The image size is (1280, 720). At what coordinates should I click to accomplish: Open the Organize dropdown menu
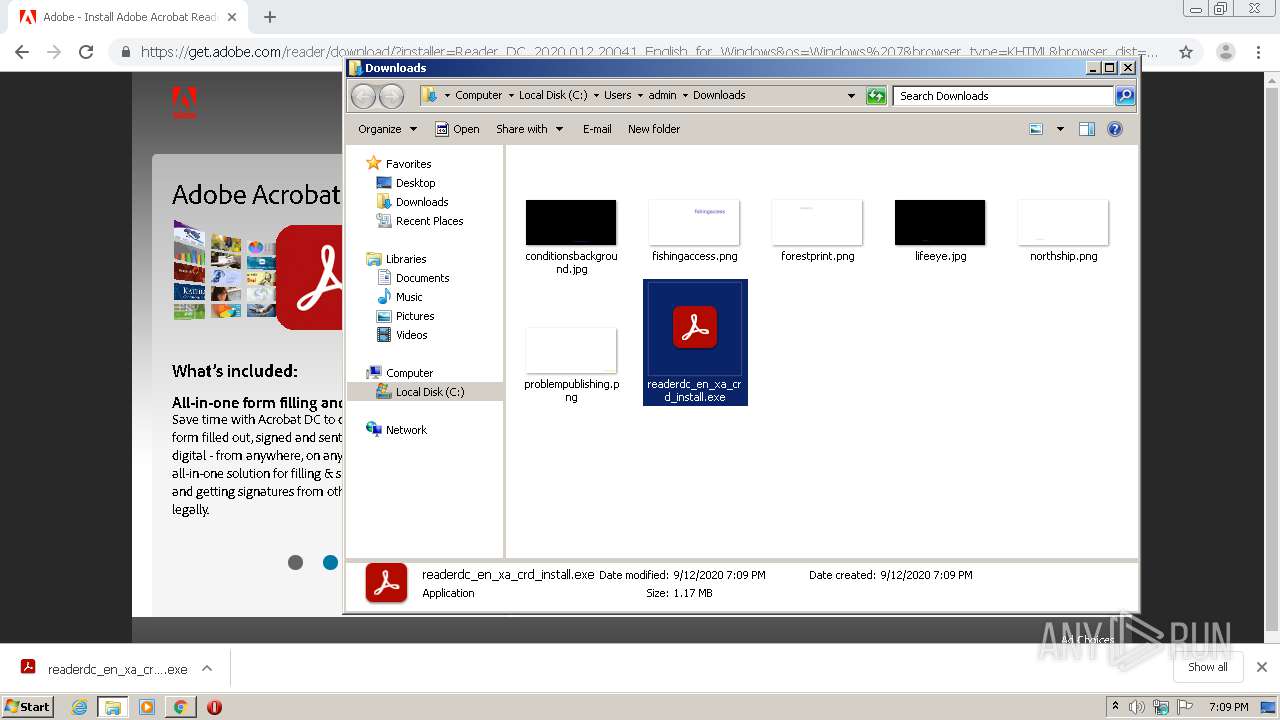(387, 129)
